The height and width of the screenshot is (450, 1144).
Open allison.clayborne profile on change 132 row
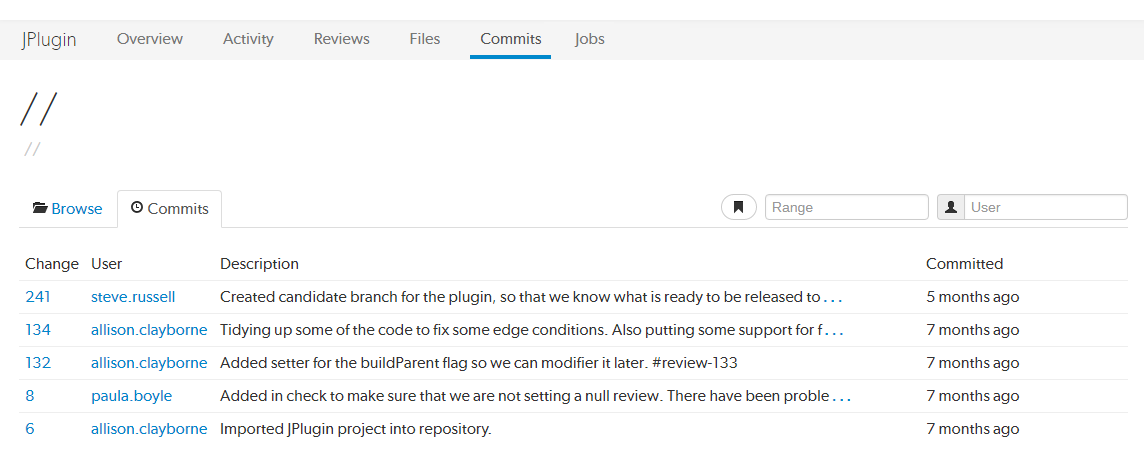tap(149, 362)
